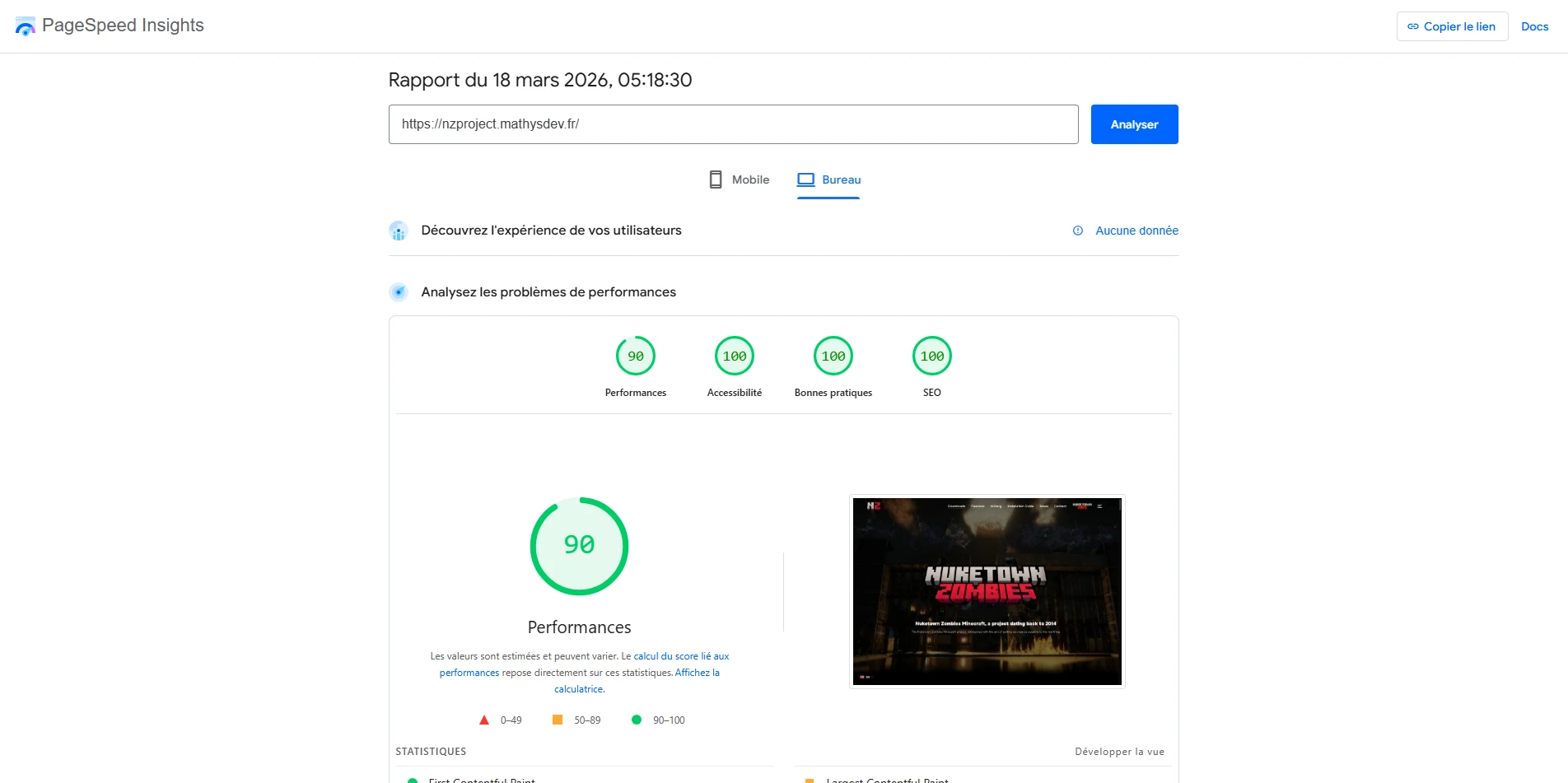This screenshot has height=783, width=1568.
Task: Click the Analyser button
Action: (1134, 124)
